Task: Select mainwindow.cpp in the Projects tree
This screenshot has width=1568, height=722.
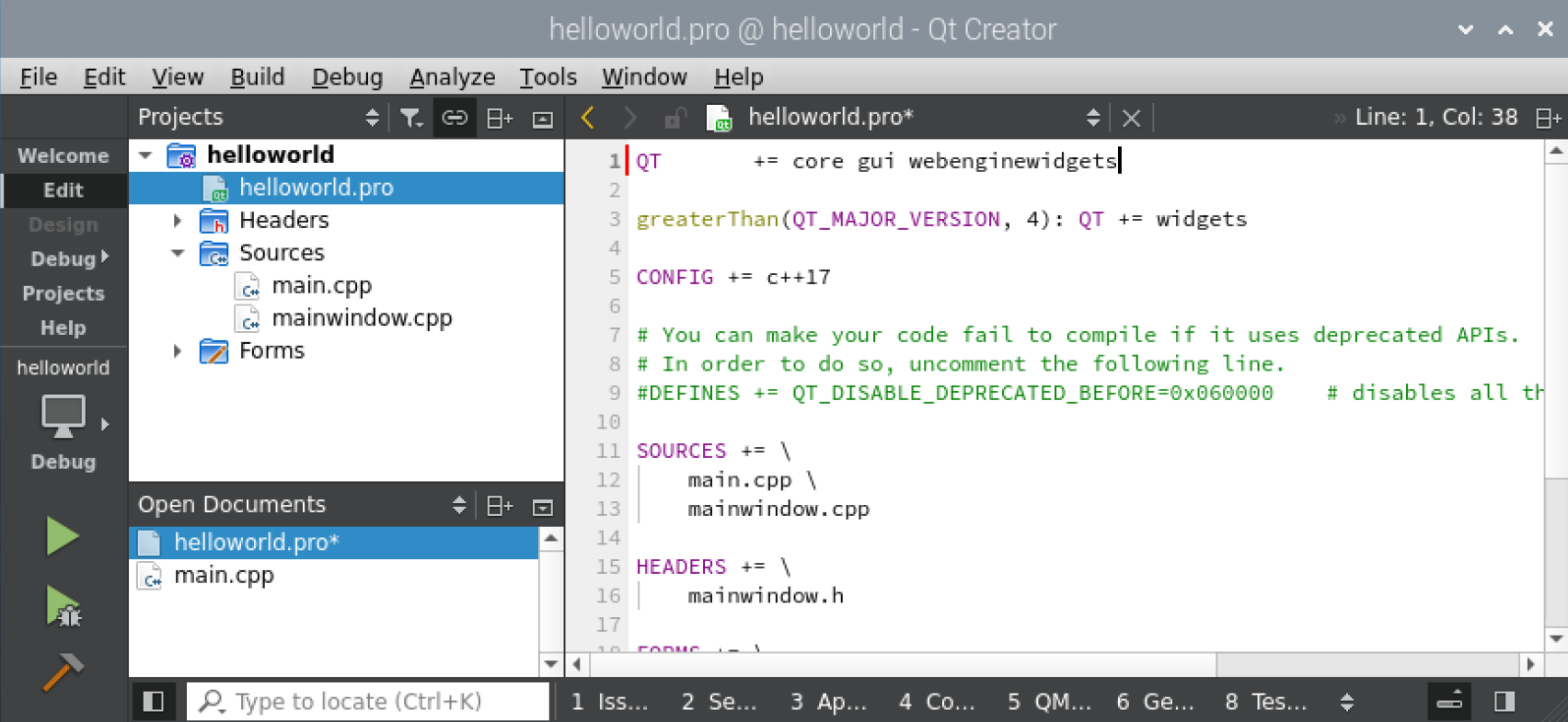Action: [362, 318]
